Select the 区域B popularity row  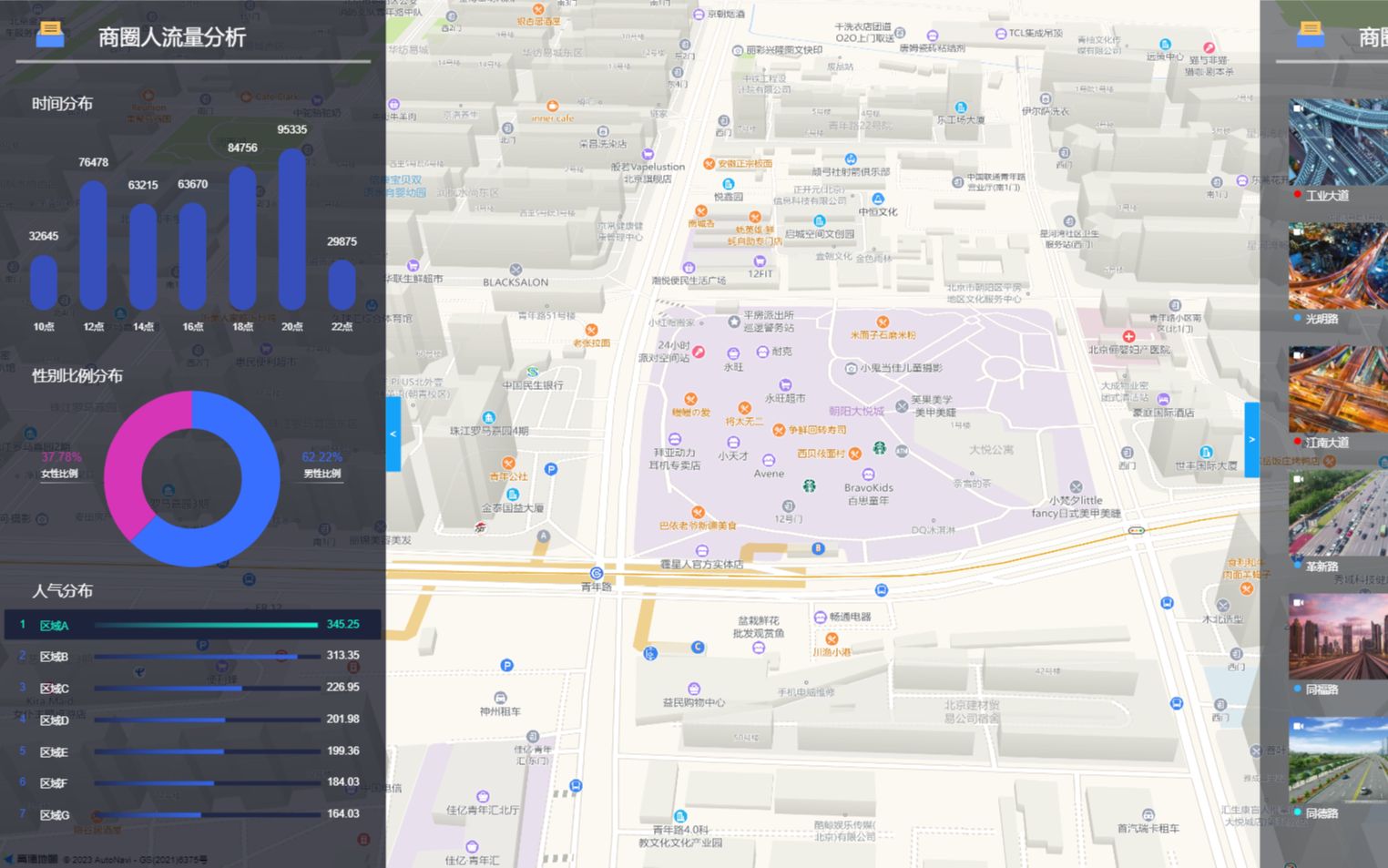pyautogui.click(x=192, y=656)
